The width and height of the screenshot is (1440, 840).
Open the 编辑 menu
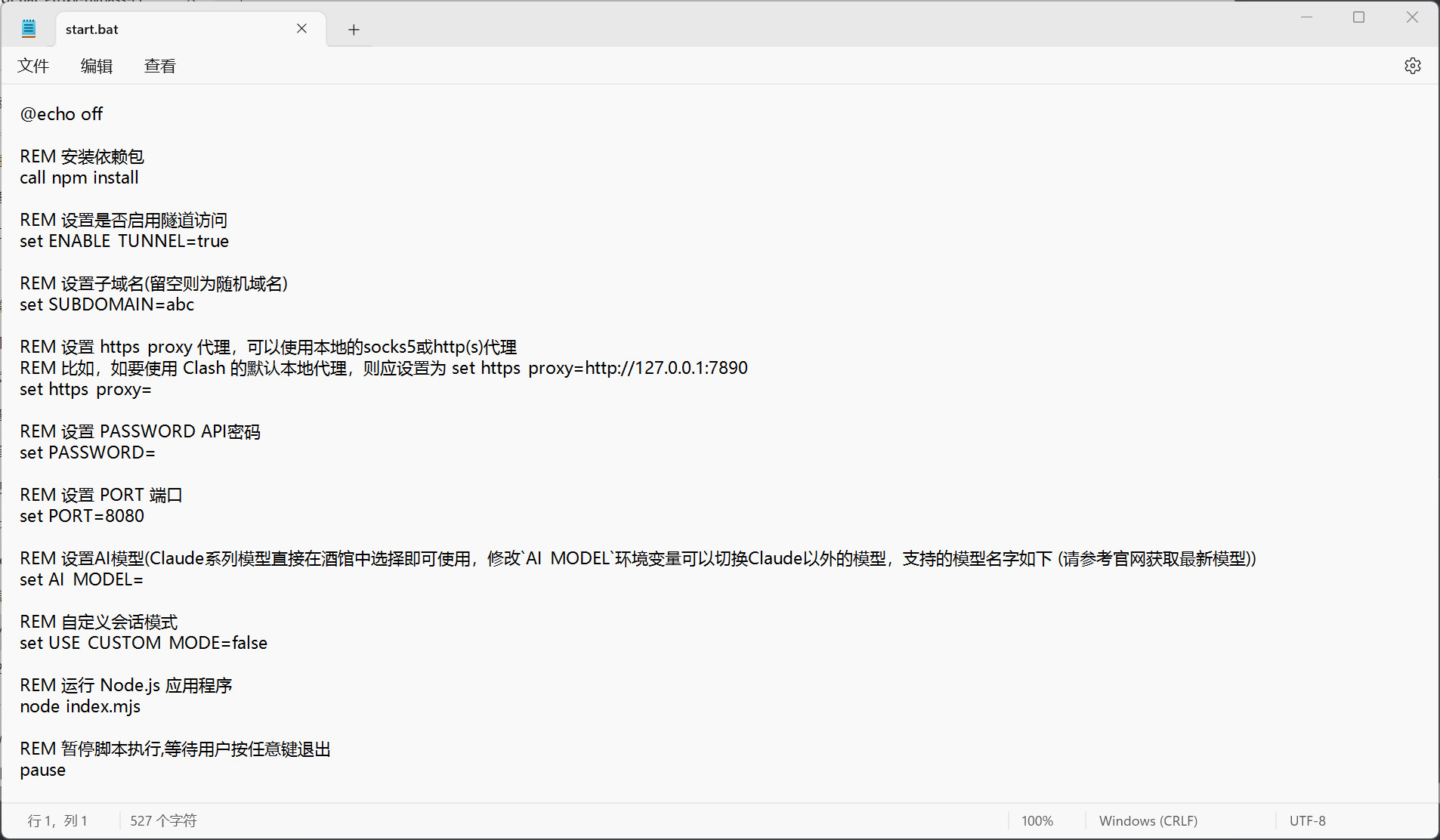tap(97, 66)
